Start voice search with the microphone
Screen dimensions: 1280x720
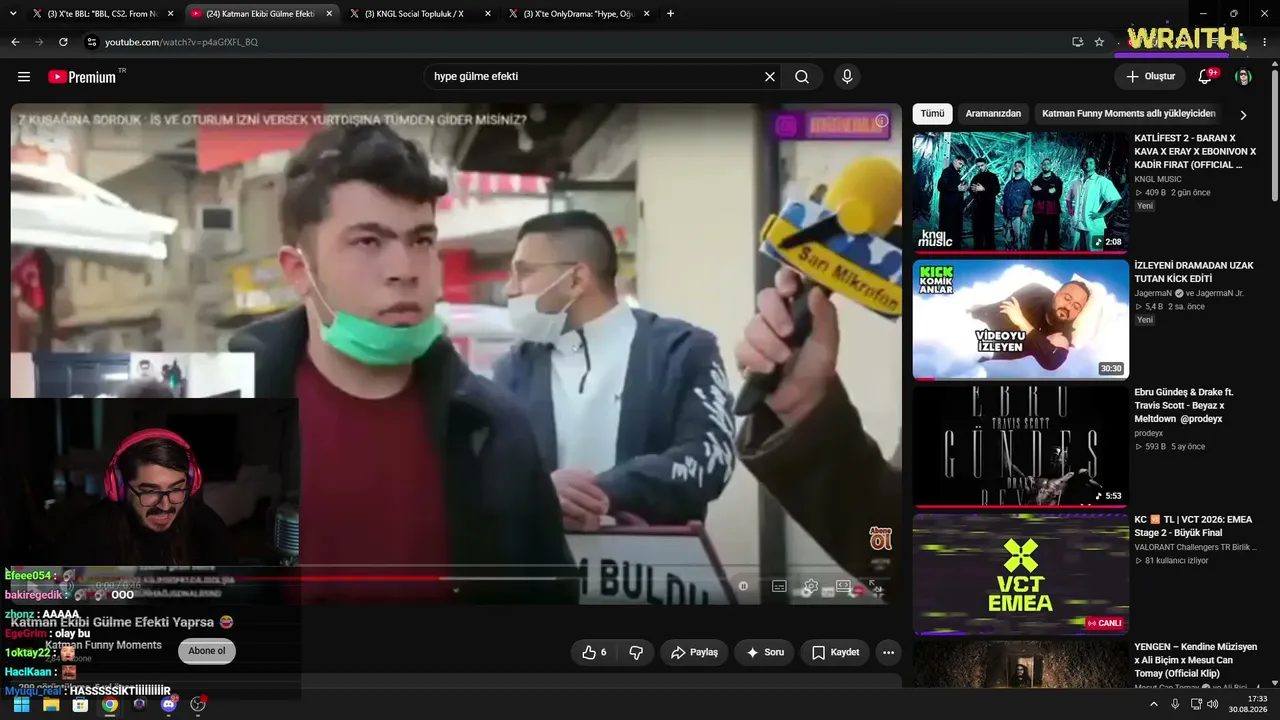(x=847, y=77)
